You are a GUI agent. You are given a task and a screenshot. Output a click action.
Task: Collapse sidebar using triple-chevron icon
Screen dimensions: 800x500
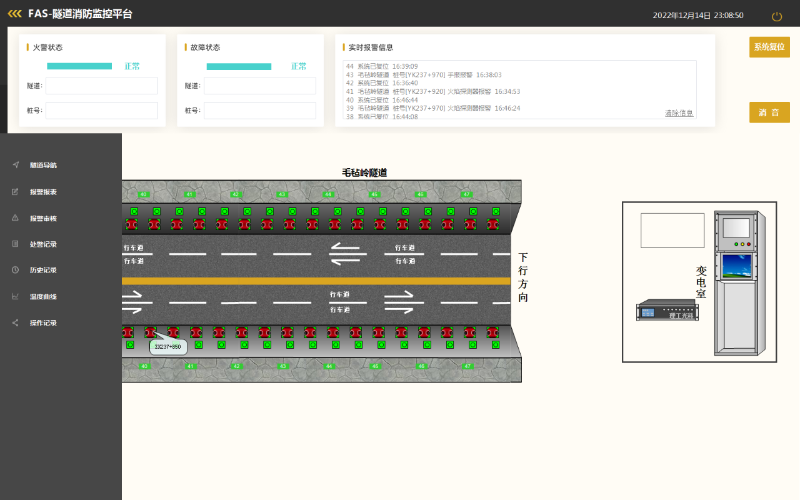[x=15, y=15]
